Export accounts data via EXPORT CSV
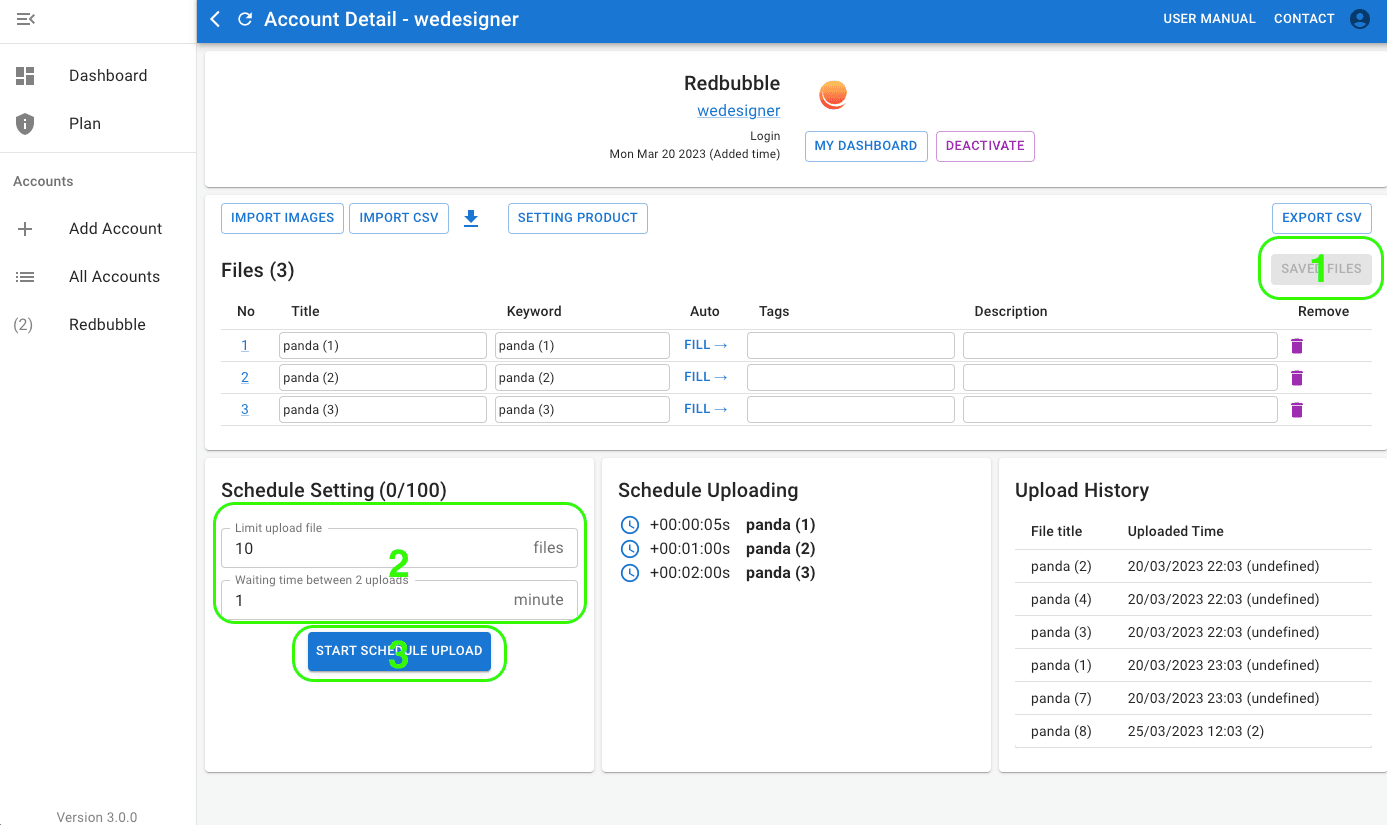 pyautogui.click(x=1321, y=218)
